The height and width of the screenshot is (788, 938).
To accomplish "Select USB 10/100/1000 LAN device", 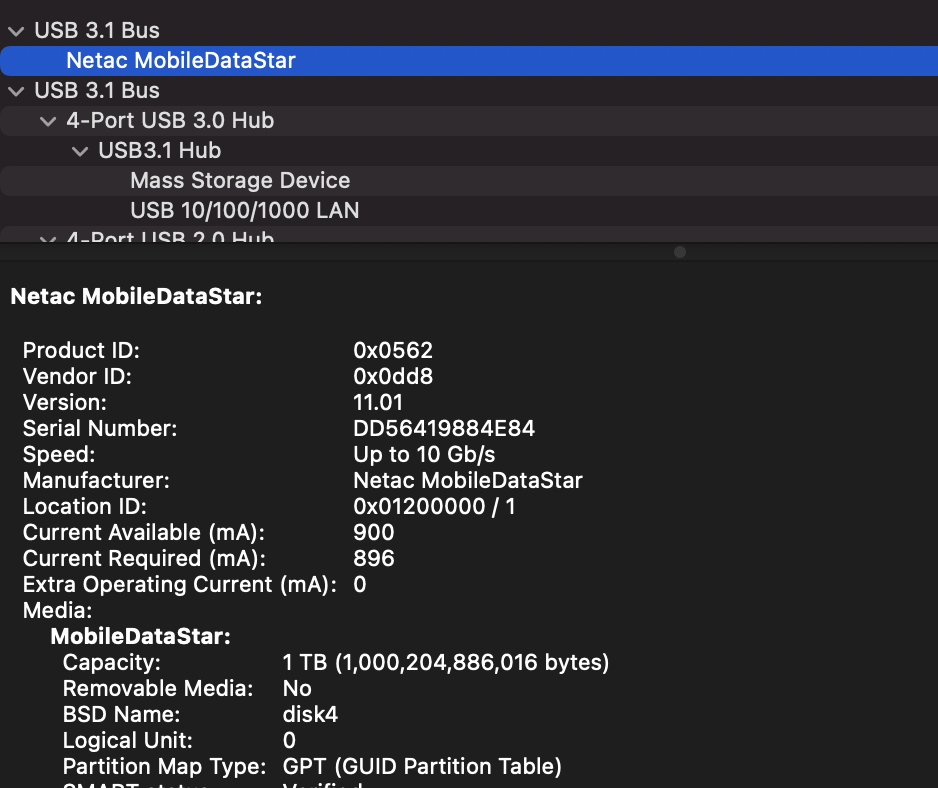I will (245, 210).
